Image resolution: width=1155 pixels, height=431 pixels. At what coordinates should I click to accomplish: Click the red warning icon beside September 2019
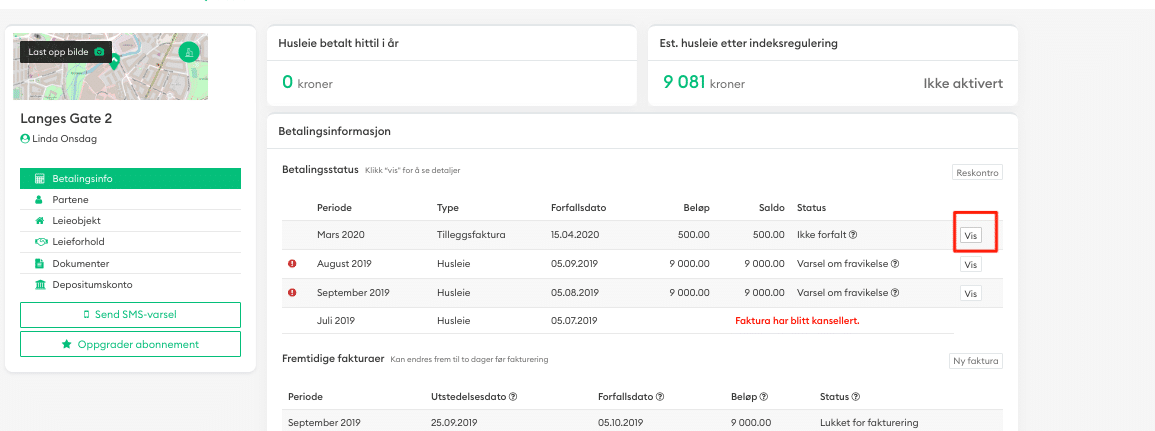click(x=292, y=293)
